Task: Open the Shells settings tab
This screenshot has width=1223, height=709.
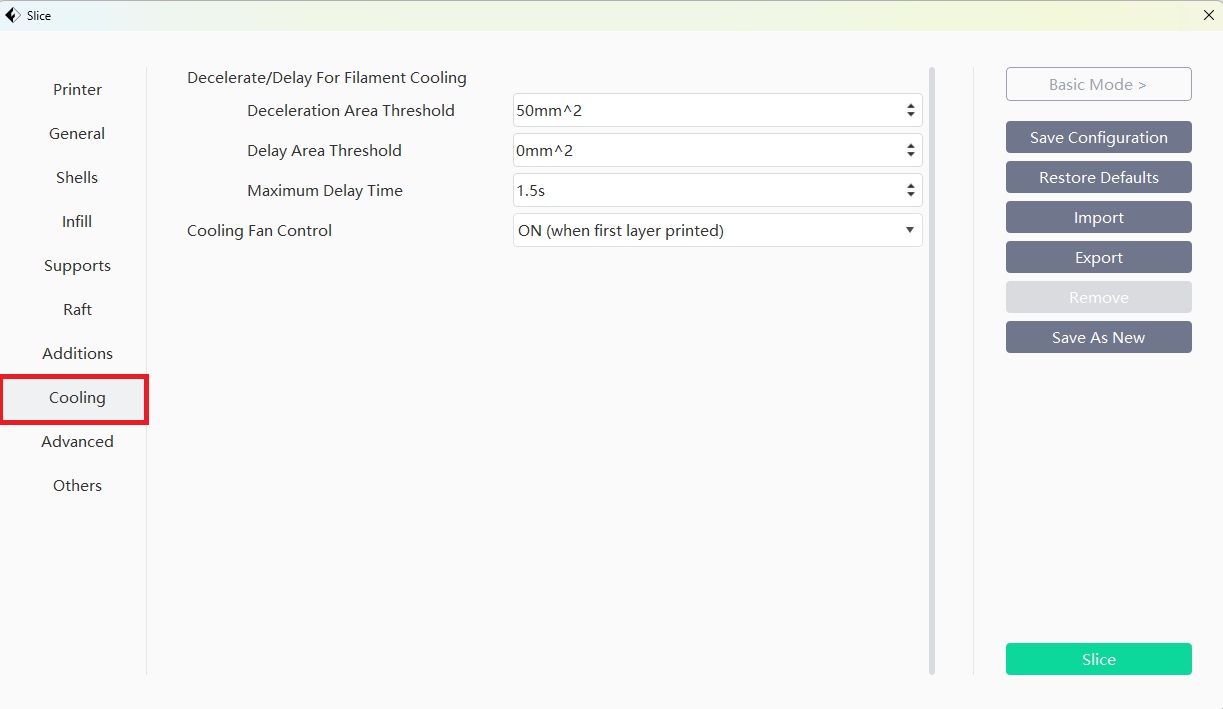Action: coord(77,178)
